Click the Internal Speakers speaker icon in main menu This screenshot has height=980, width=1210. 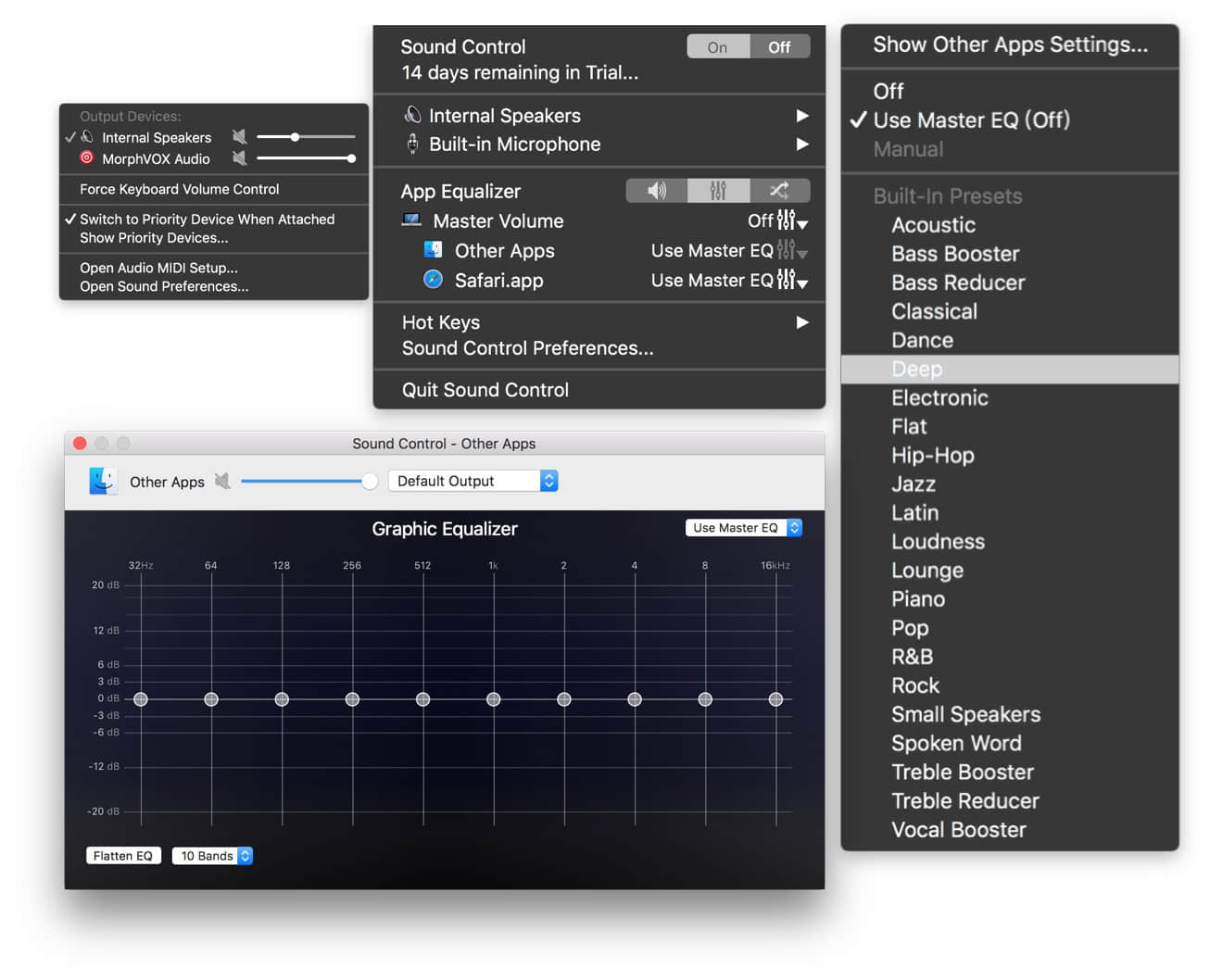point(413,116)
